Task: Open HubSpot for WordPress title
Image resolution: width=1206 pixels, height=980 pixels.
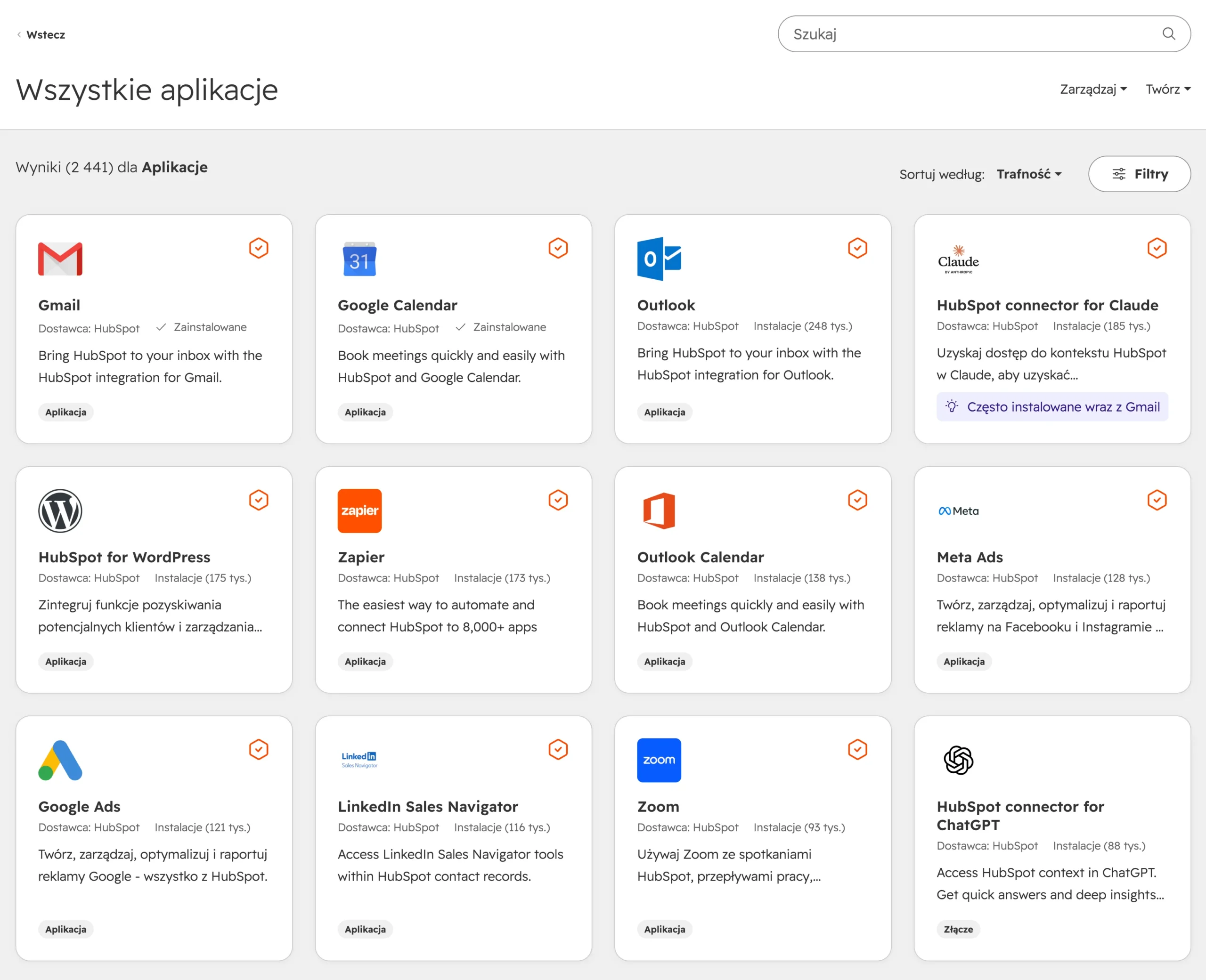Action: tap(124, 557)
